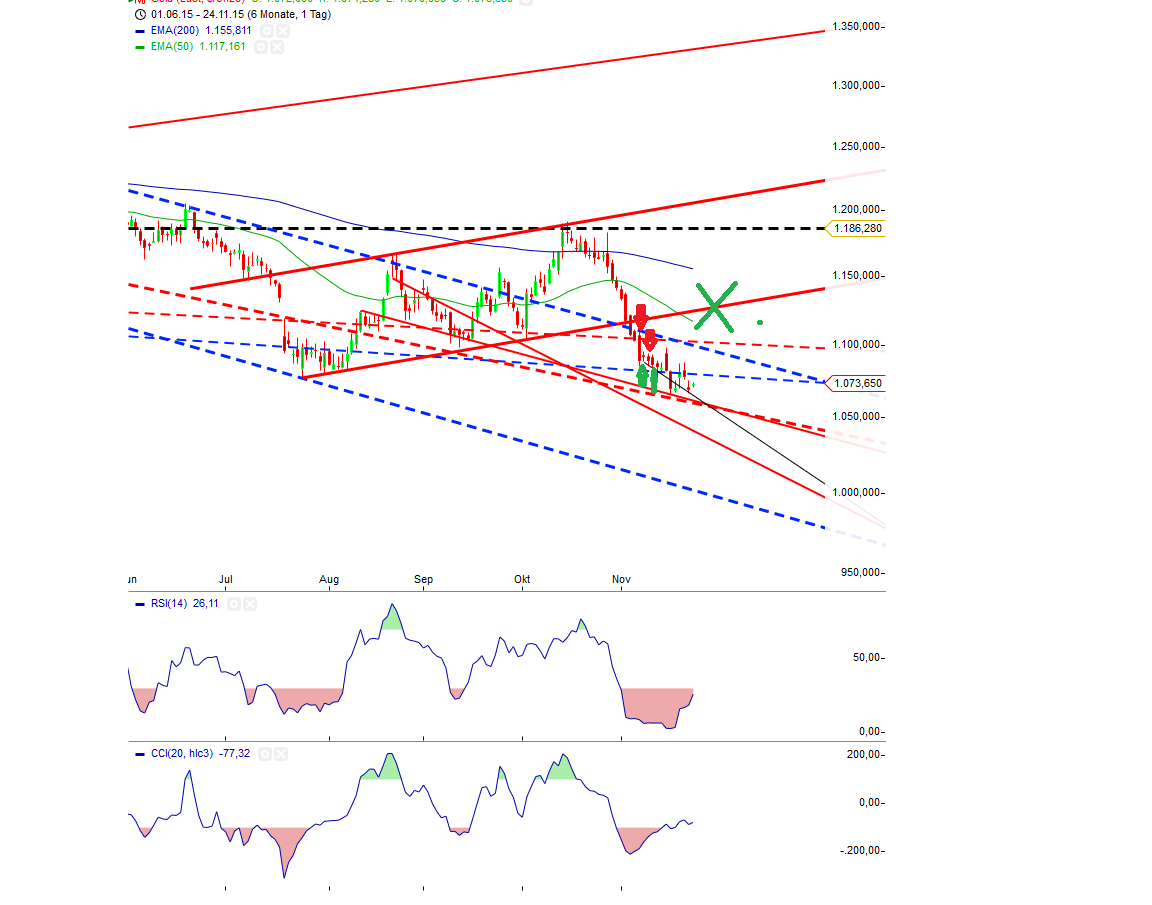Click the red Gold instrument icon
This screenshot has height=905, width=1152.
click(137, 2)
